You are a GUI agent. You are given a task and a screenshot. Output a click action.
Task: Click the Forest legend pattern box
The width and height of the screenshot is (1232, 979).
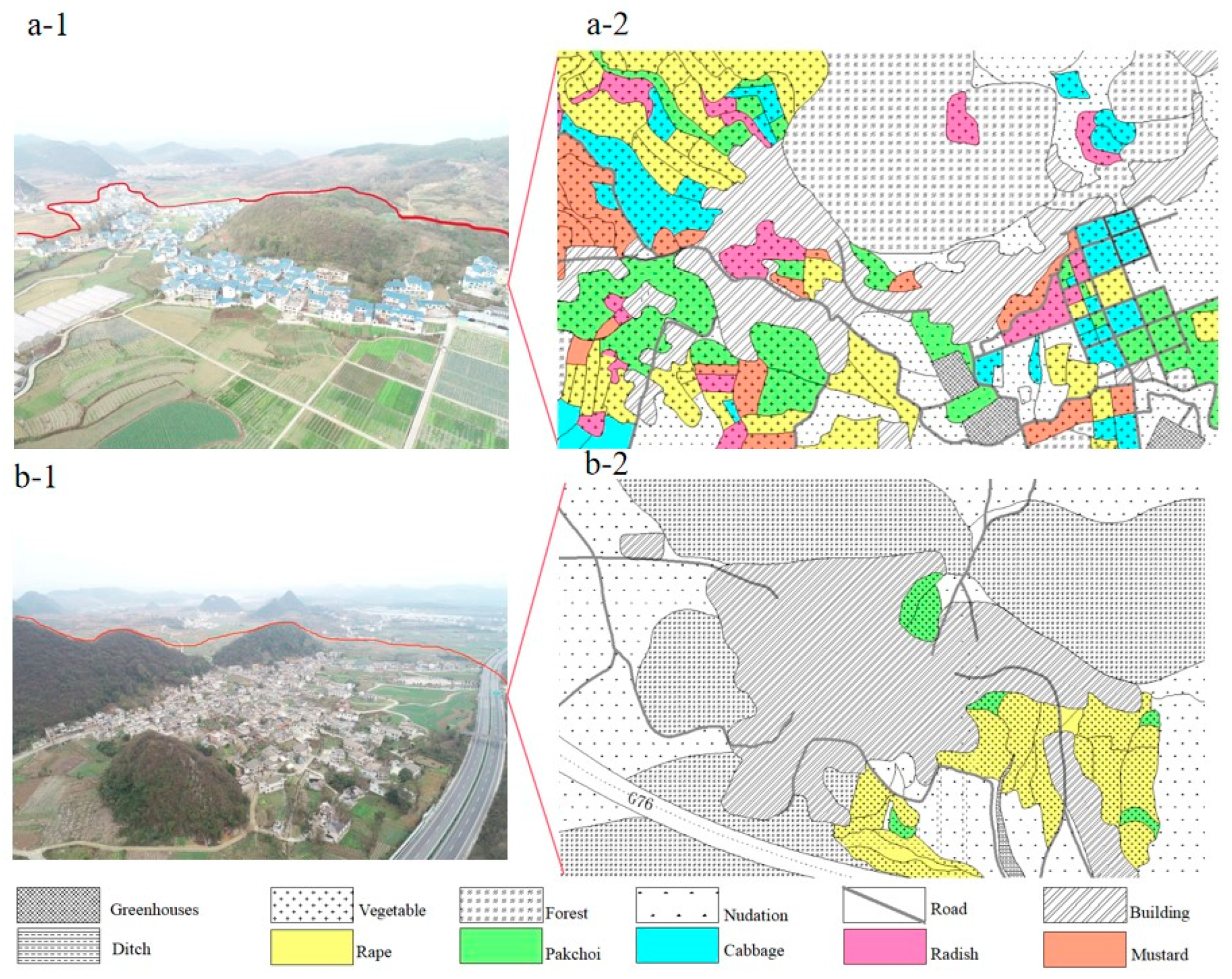[x=500, y=905]
